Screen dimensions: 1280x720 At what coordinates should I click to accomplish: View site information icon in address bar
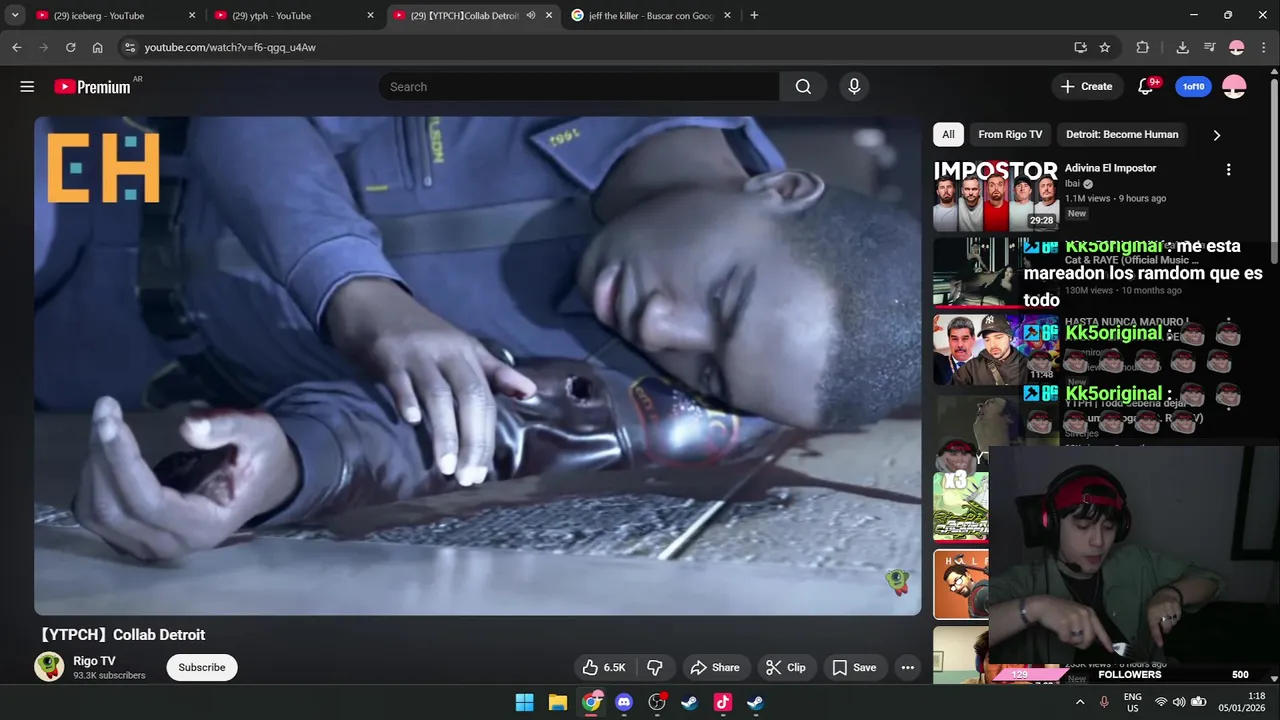(129, 47)
